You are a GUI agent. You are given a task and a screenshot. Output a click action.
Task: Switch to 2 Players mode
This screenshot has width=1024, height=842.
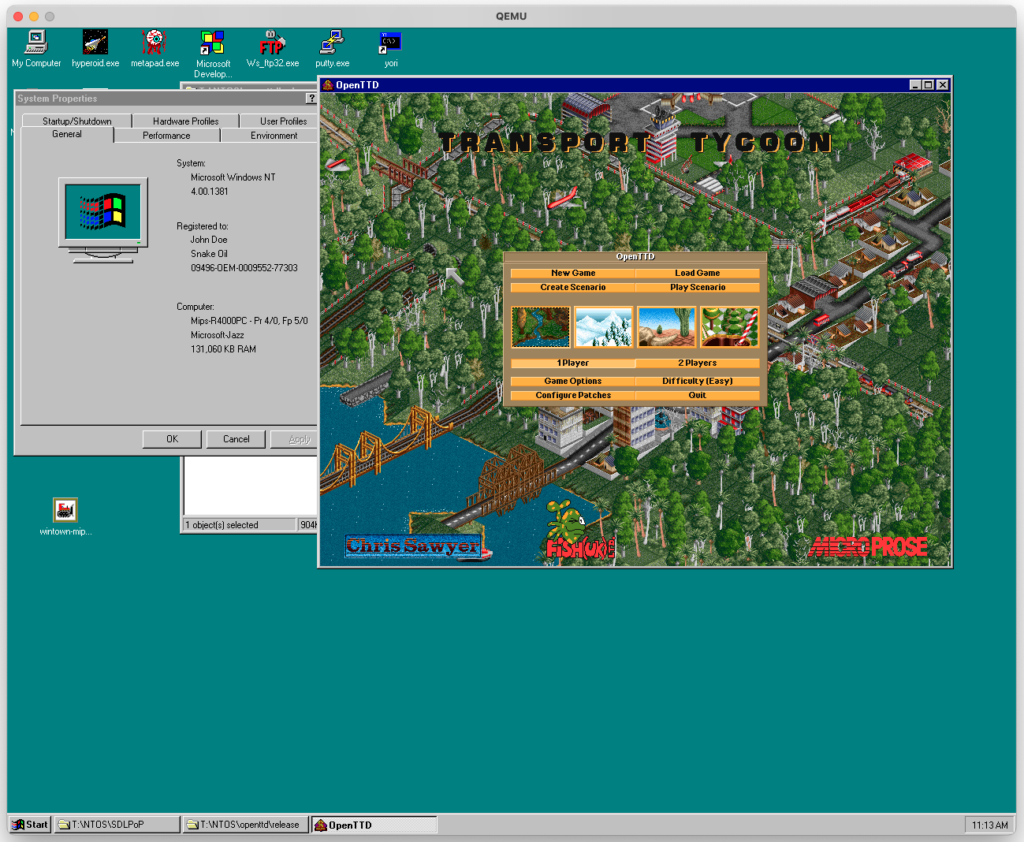point(697,363)
